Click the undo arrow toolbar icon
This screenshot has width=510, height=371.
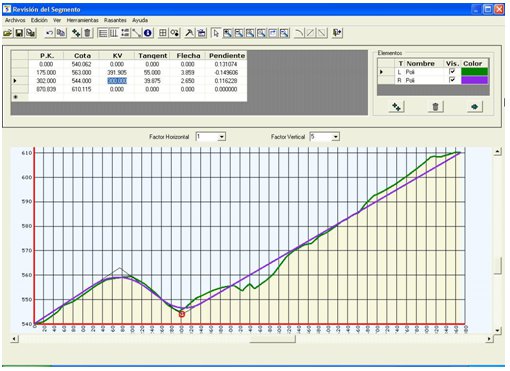point(49,33)
